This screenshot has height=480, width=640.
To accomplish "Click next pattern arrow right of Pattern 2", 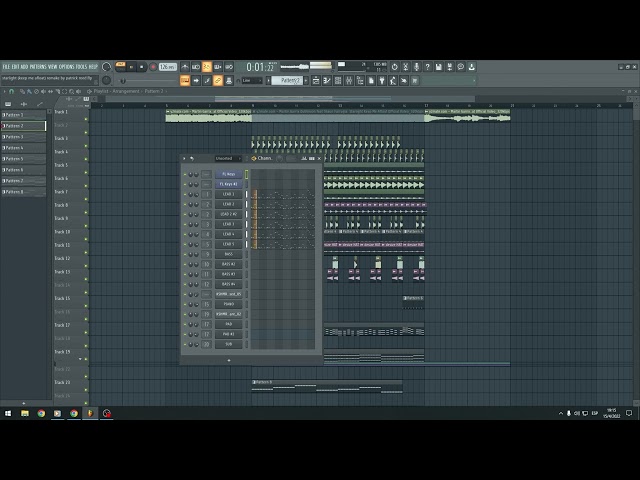I will [306, 81].
